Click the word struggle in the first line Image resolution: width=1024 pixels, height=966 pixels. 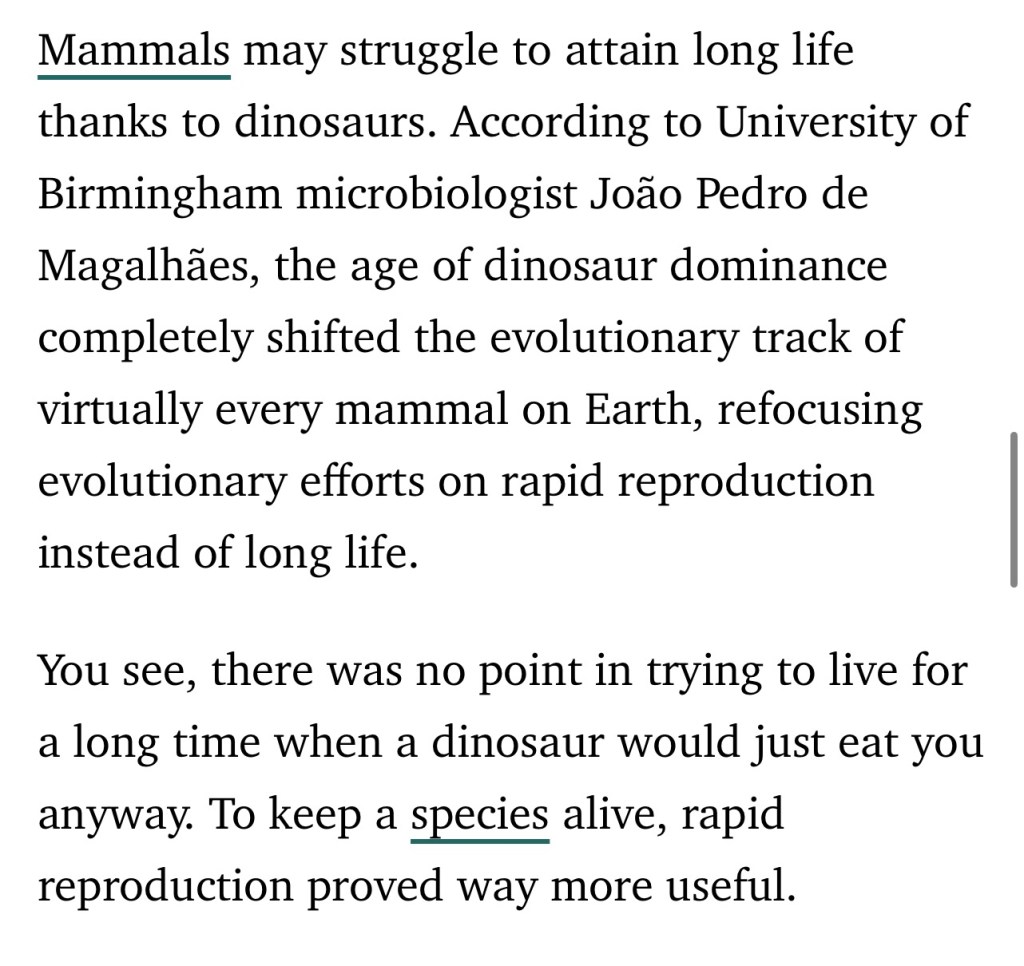(x=419, y=50)
